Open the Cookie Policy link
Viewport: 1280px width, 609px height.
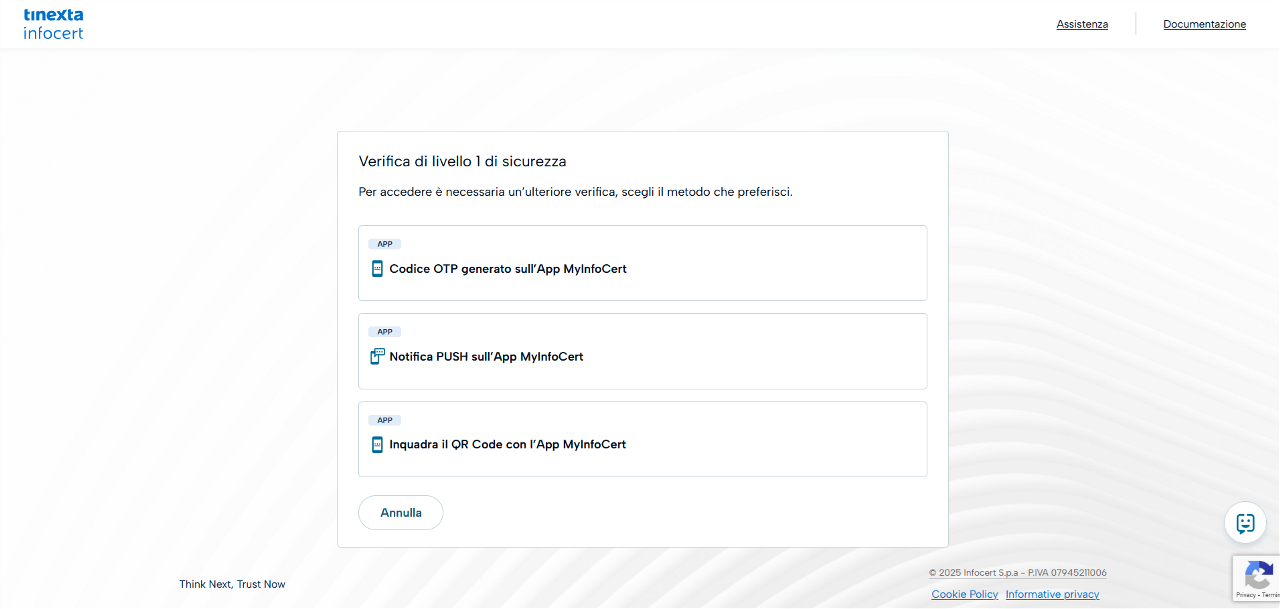964,594
